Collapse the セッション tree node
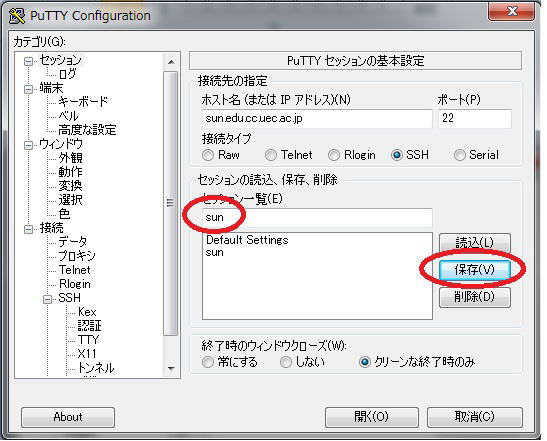547x441 pixels. (x=28, y=61)
